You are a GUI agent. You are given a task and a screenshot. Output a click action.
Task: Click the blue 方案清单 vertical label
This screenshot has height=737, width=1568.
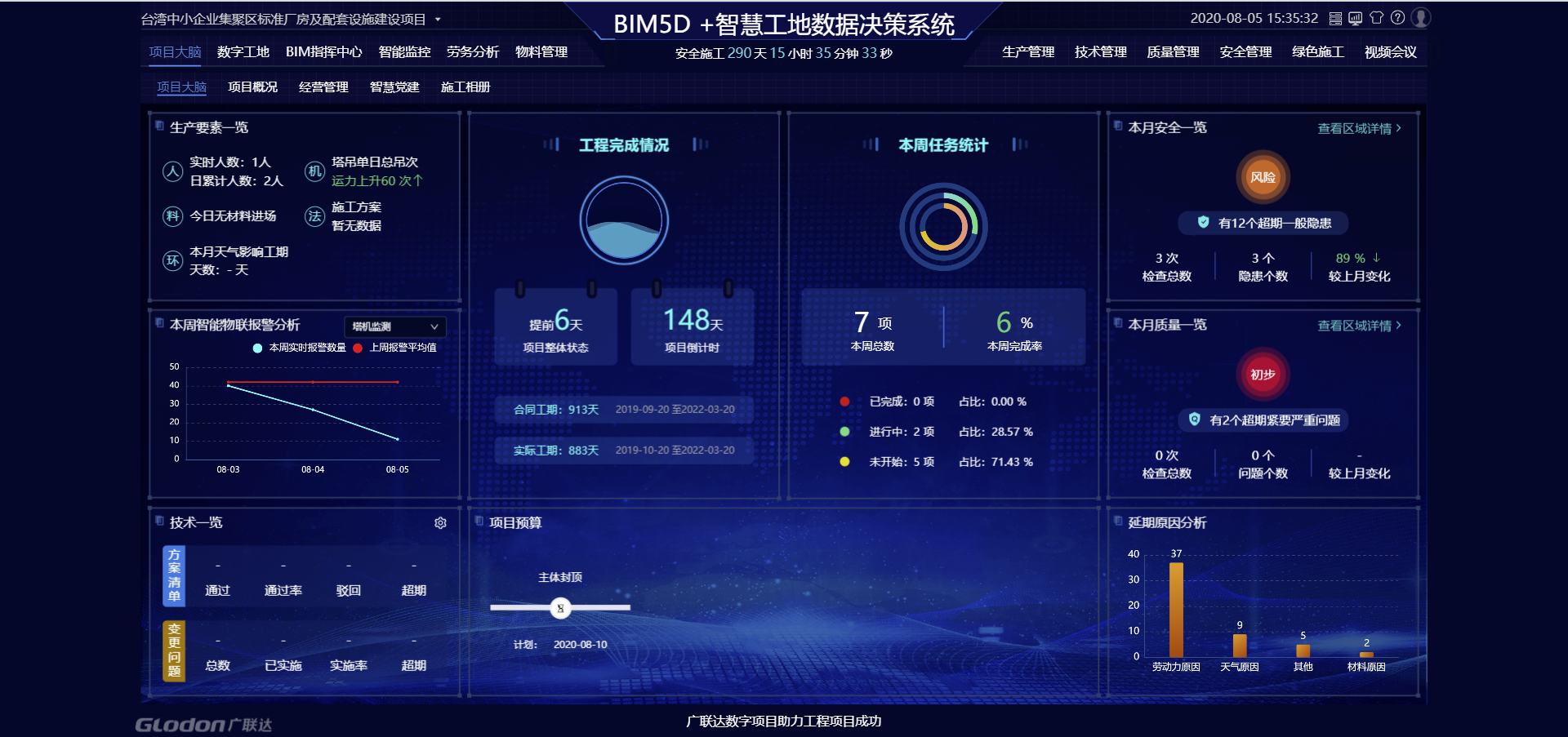[174, 575]
